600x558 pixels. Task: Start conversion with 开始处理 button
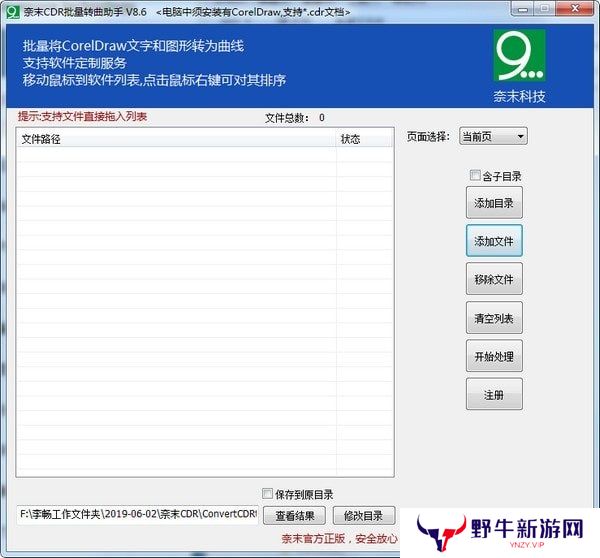coord(494,356)
